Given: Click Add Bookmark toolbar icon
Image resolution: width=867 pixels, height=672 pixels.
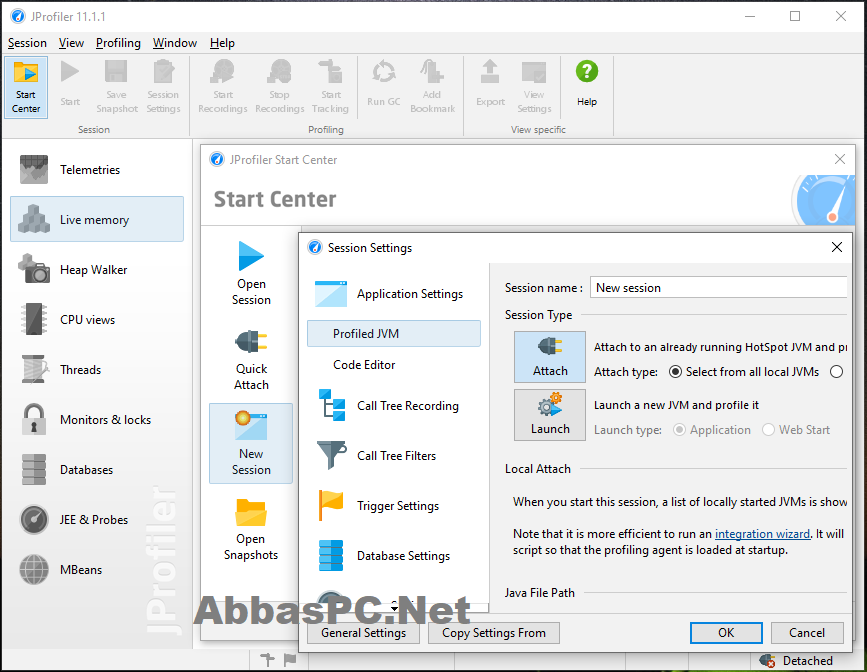Looking at the screenshot, I should tap(432, 87).
